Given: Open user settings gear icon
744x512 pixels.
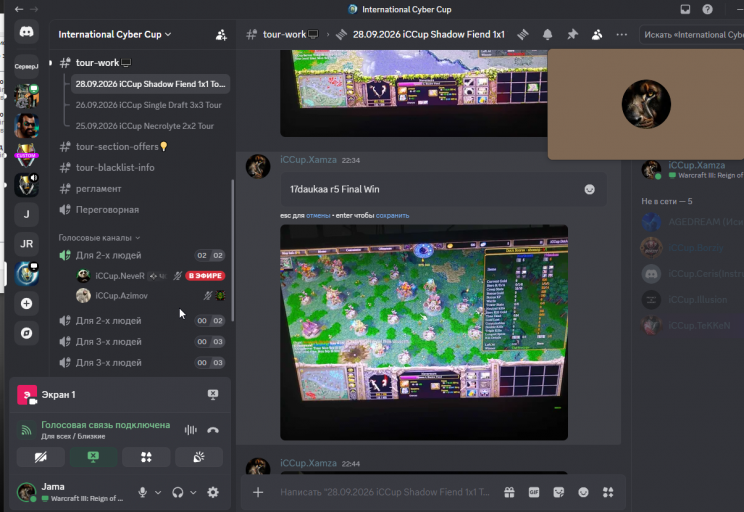Looking at the screenshot, I should 213,492.
